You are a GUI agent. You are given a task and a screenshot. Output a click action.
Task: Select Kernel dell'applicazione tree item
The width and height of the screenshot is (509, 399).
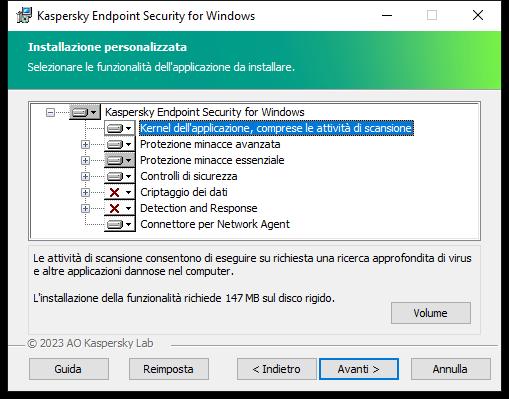coord(276,128)
